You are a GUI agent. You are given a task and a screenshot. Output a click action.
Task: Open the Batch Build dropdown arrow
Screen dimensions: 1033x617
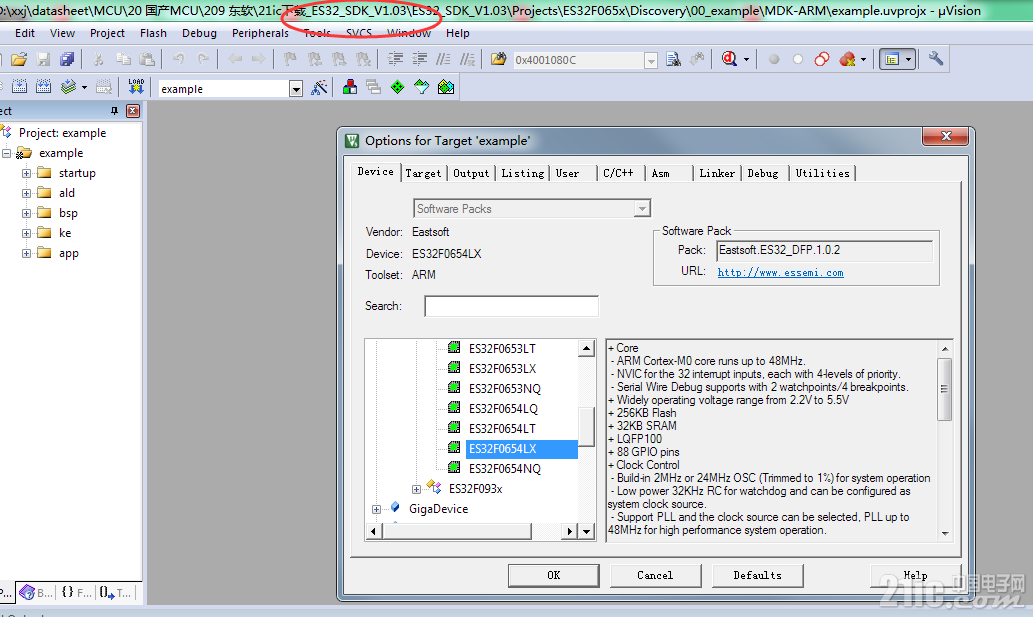[84, 88]
